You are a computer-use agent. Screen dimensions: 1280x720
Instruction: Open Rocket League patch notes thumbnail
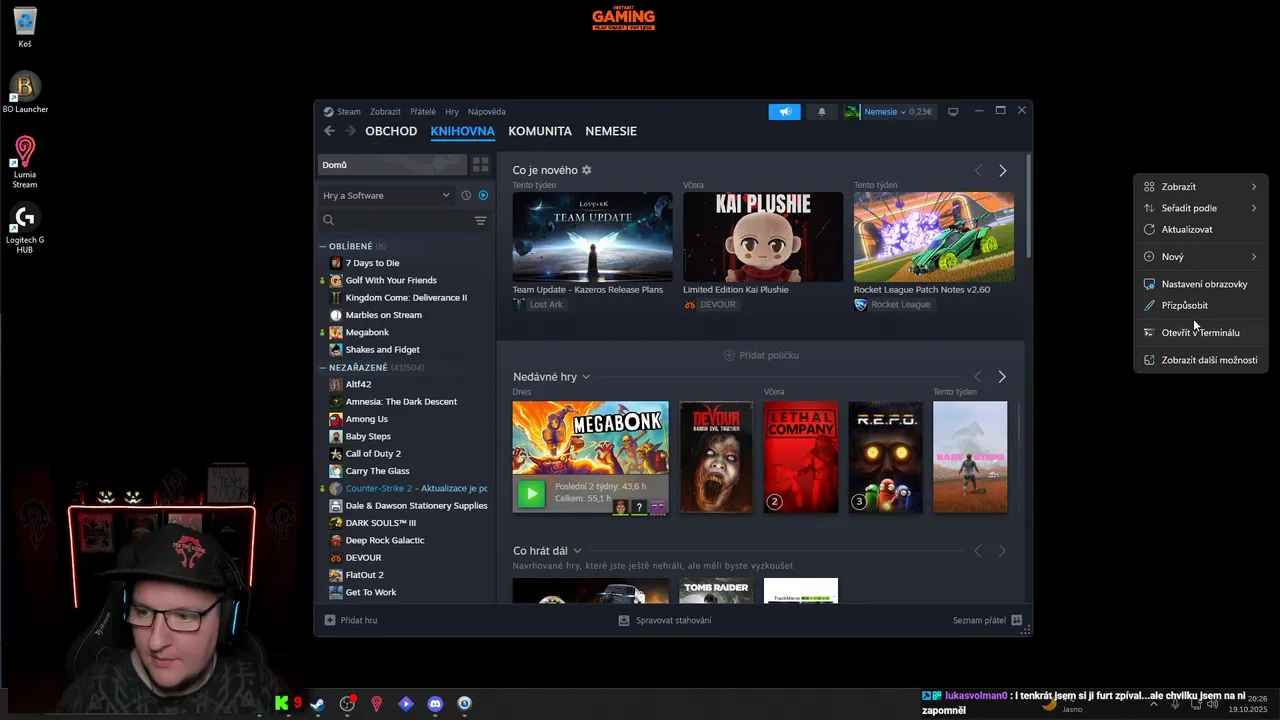[x=934, y=237]
